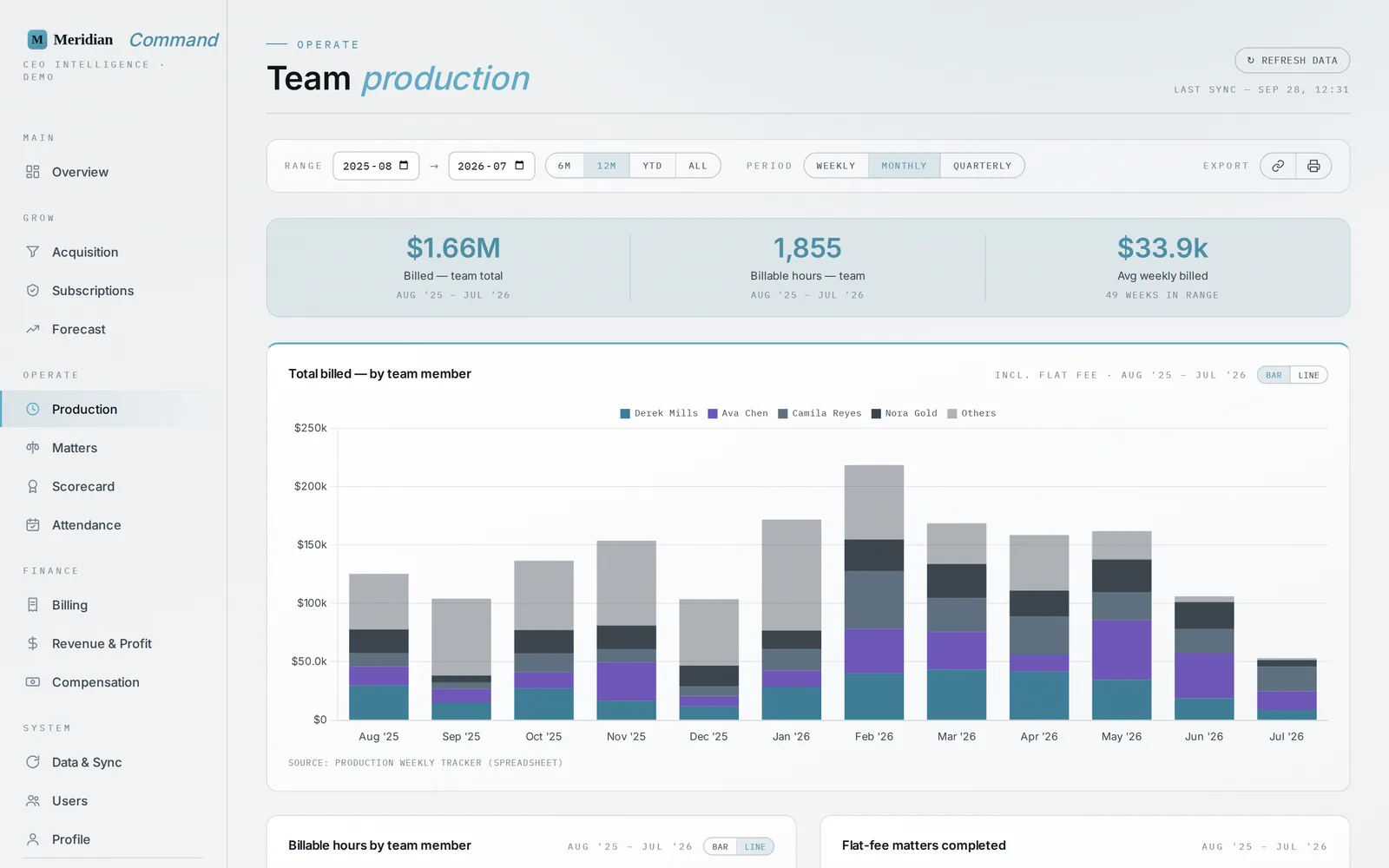Click the Matters scales icon
Screen dimensions: 1389x868
[33, 448]
